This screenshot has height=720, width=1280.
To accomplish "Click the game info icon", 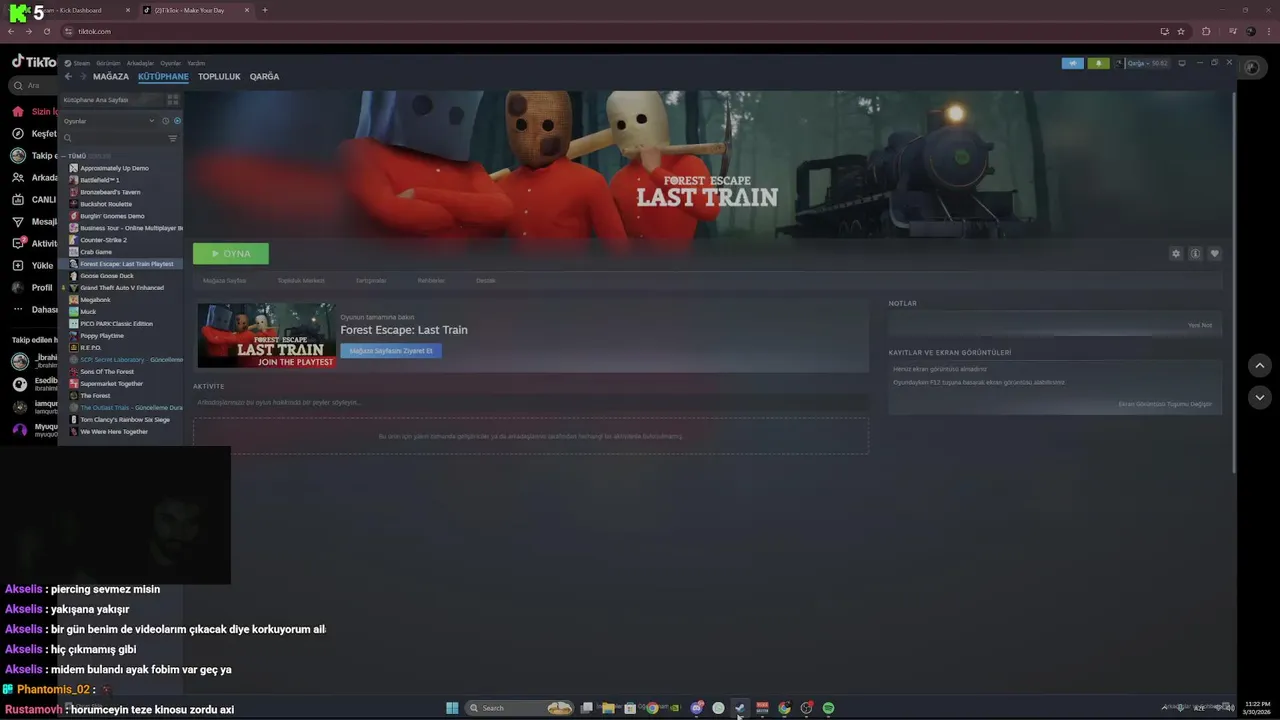I will coord(1195,254).
